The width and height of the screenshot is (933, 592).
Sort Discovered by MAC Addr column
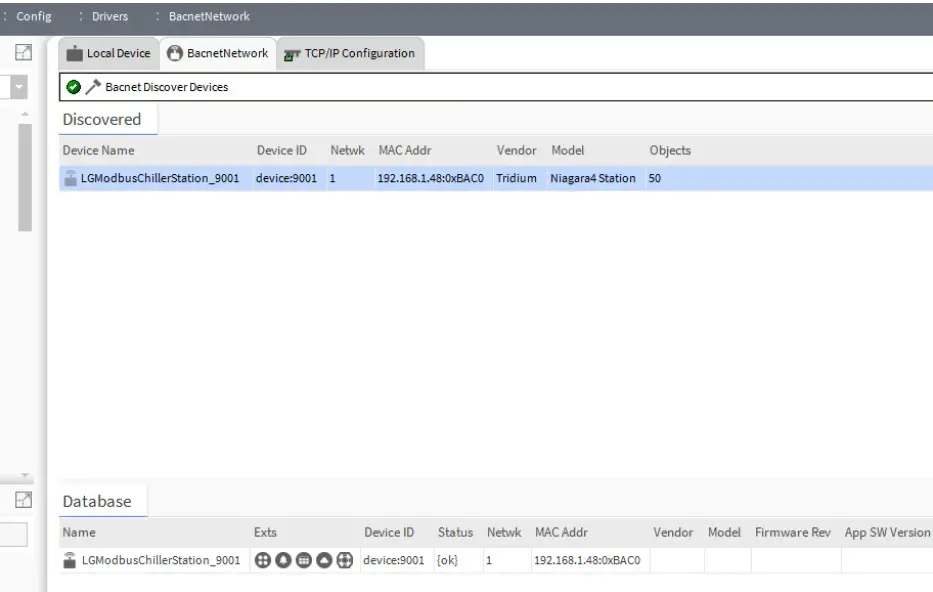(405, 151)
